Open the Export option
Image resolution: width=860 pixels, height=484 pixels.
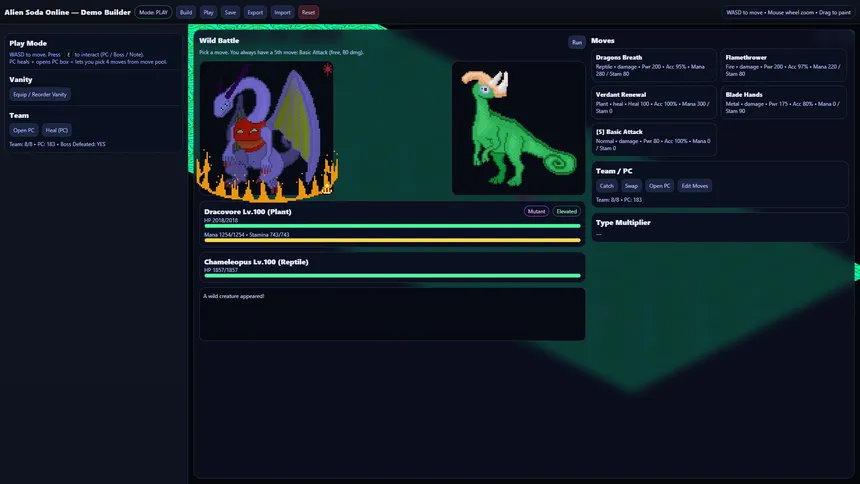(x=255, y=12)
